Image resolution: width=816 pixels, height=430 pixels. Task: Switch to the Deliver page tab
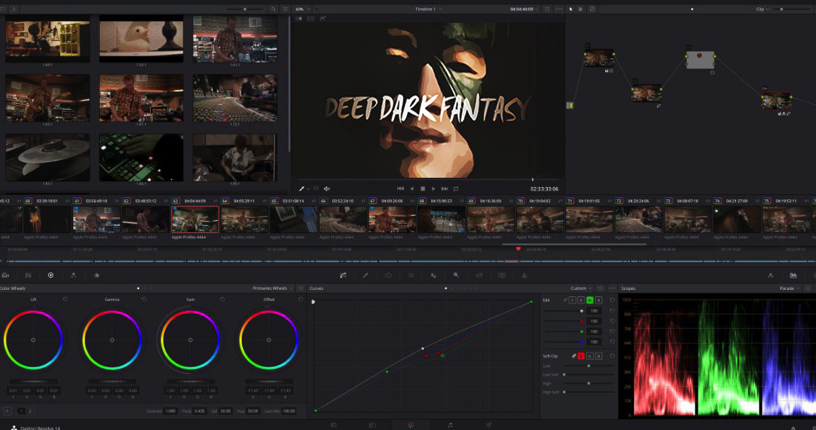coord(489,425)
